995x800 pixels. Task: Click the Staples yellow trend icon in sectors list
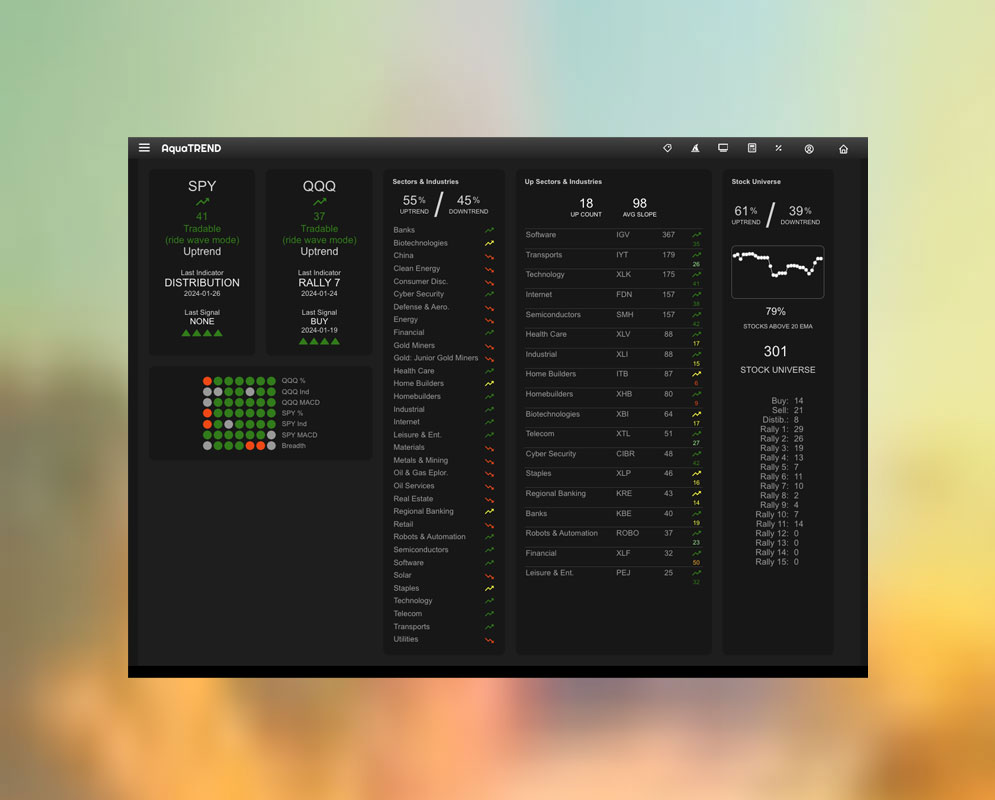489,588
